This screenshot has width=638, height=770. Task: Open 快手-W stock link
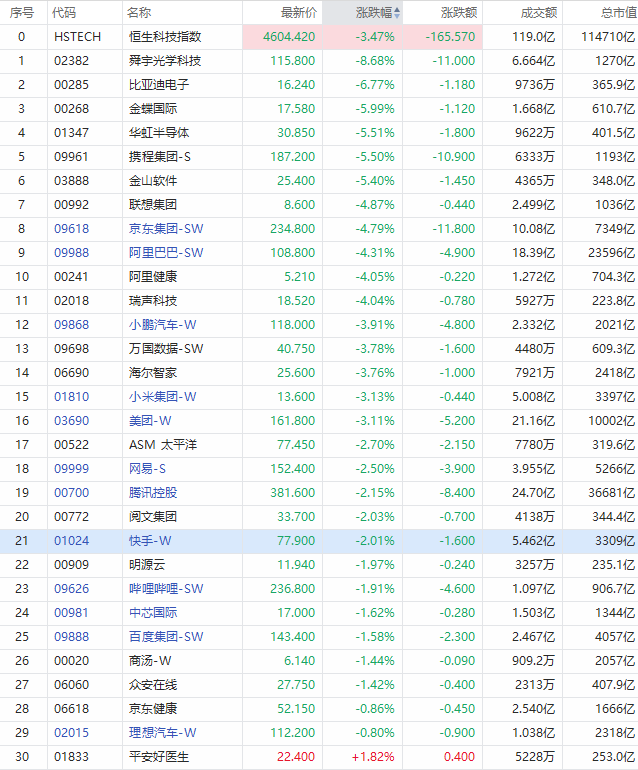pos(150,541)
